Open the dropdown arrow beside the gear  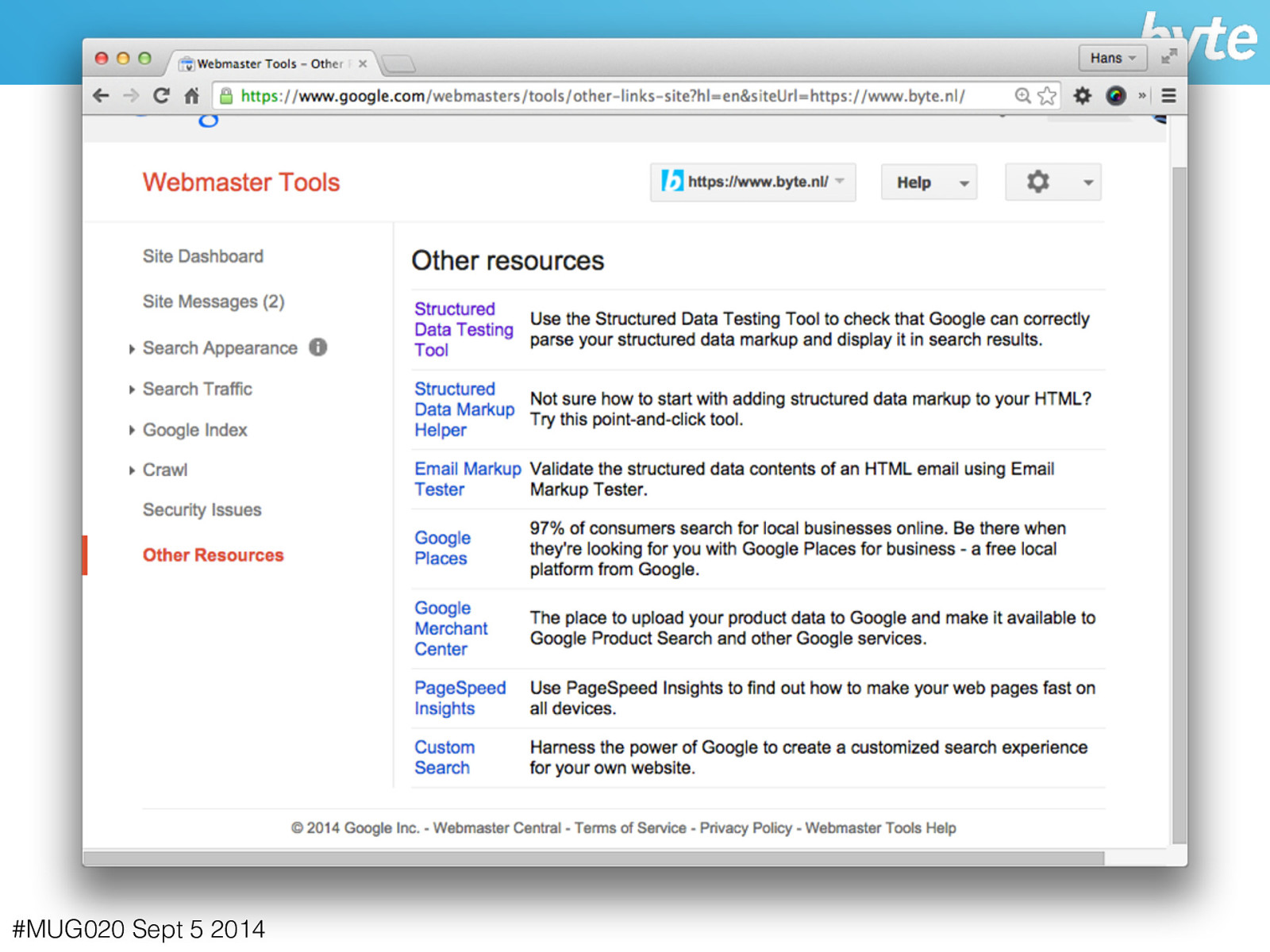pyautogui.click(x=1088, y=182)
